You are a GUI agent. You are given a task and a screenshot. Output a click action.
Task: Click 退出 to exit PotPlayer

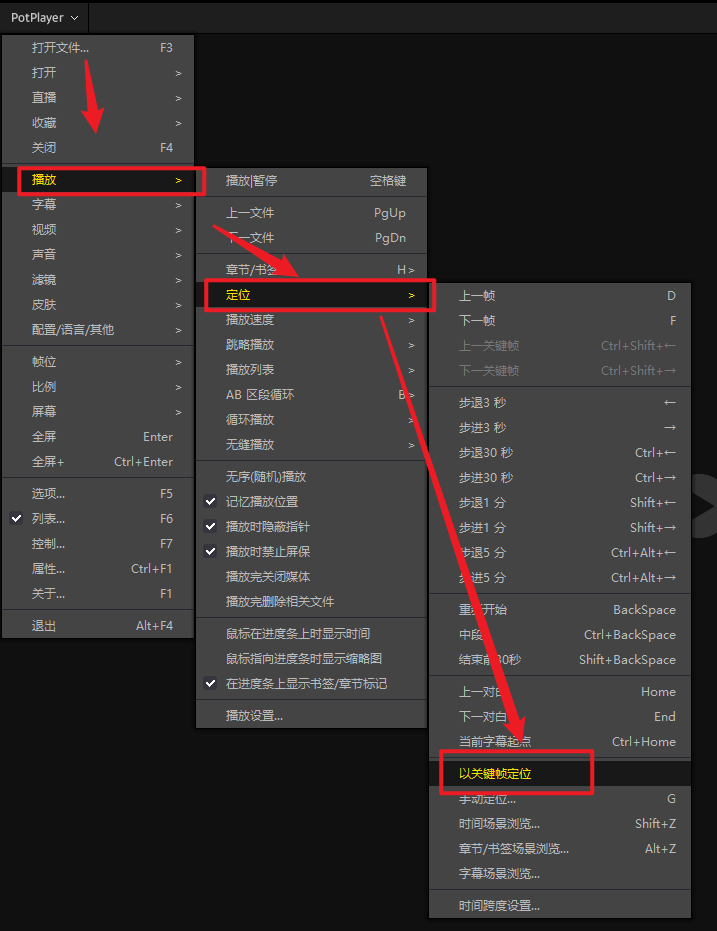coord(44,626)
